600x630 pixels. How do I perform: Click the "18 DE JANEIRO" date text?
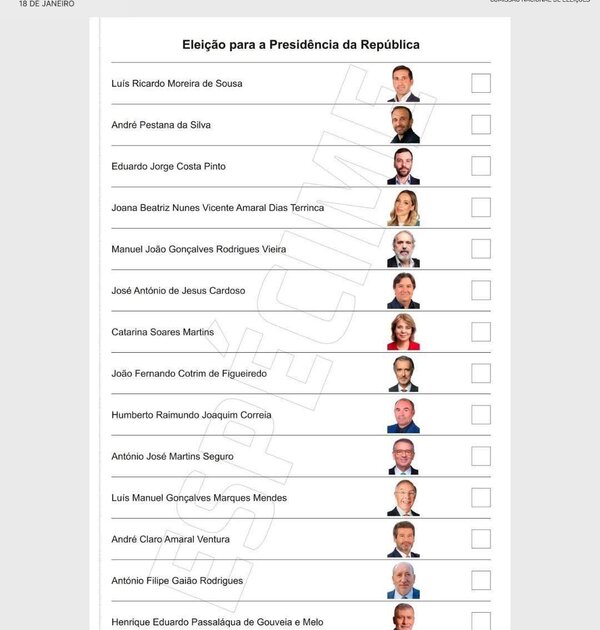click(x=46, y=4)
